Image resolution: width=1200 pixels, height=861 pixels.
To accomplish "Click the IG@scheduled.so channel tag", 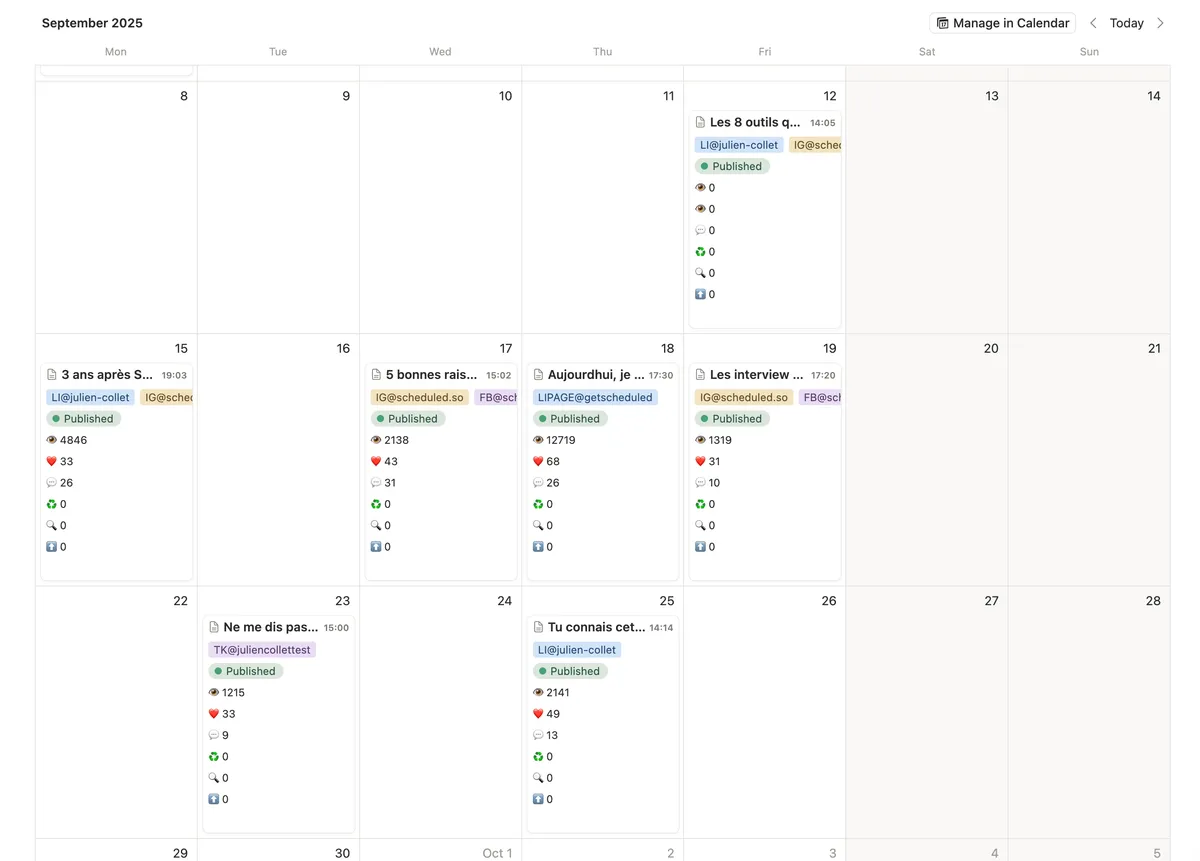I will (420, 397).
